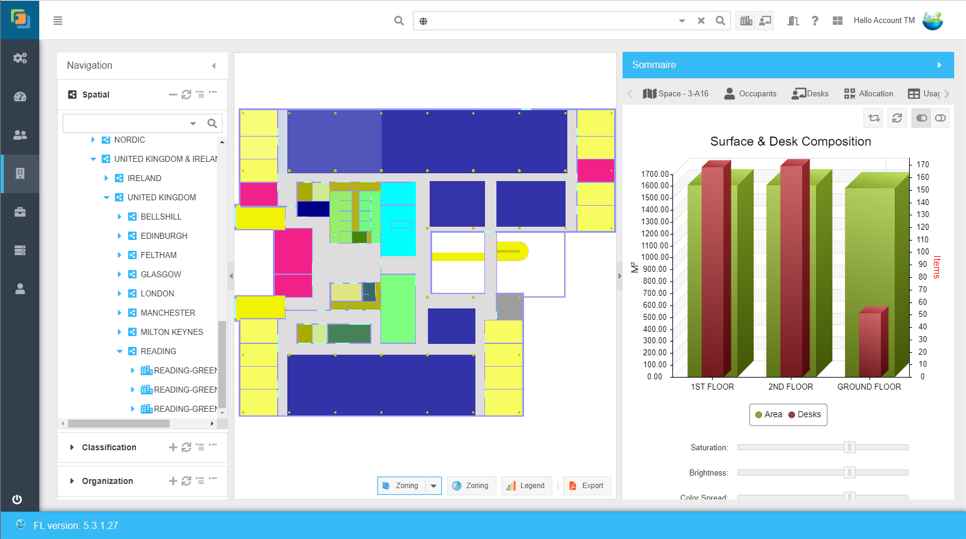Click the app logo in the top-left corner
This screenshot has height=539, width=966.
(x=20, y=19)
